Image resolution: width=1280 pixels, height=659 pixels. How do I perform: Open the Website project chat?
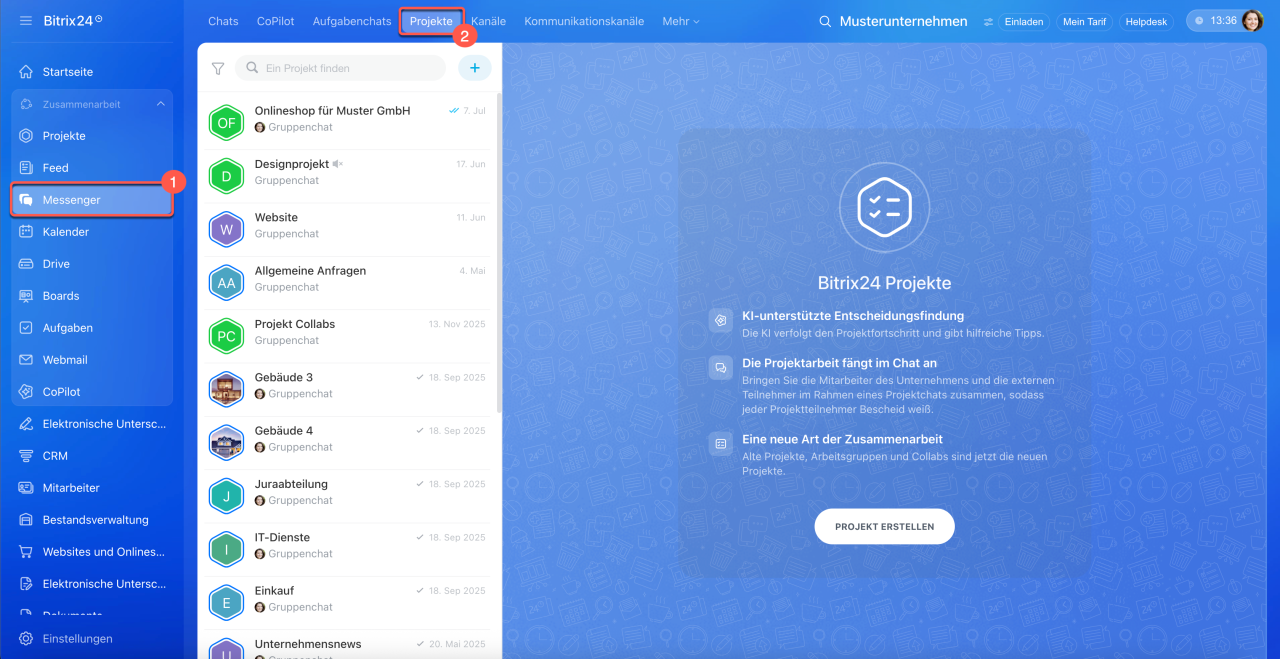347,229
